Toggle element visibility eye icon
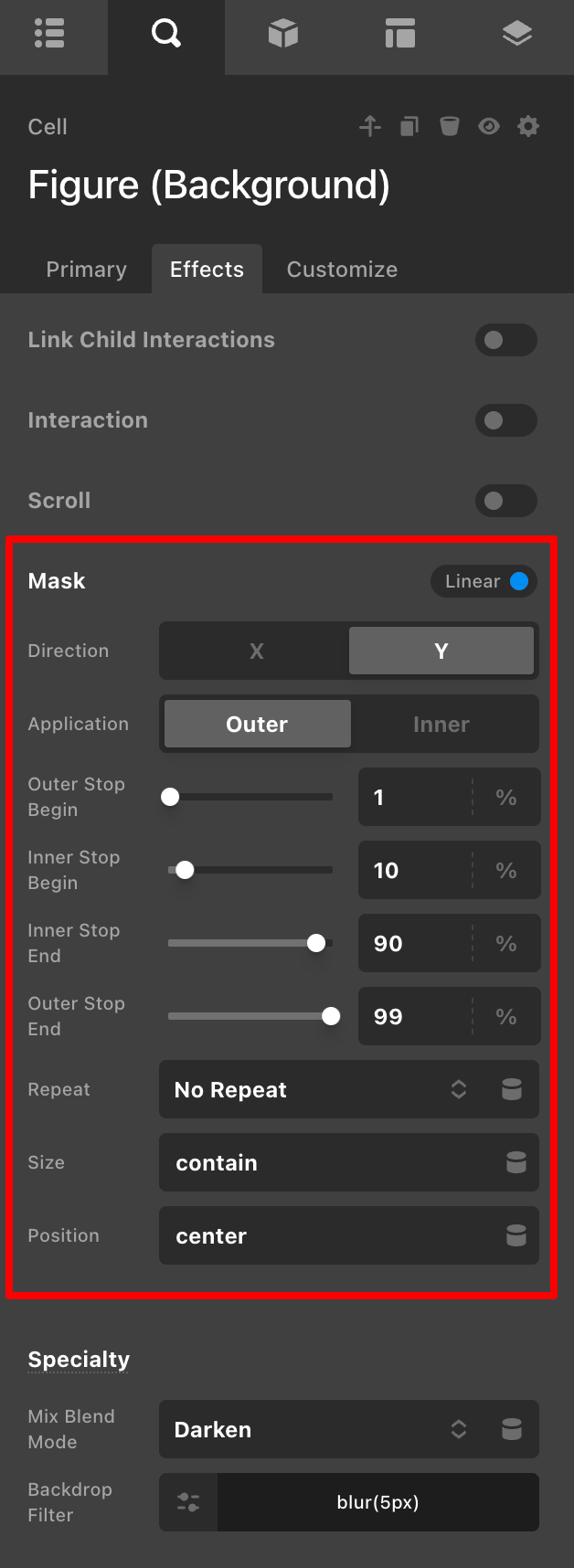The image size is (574, 1568). pyautogui.click(x=489, y=126)
